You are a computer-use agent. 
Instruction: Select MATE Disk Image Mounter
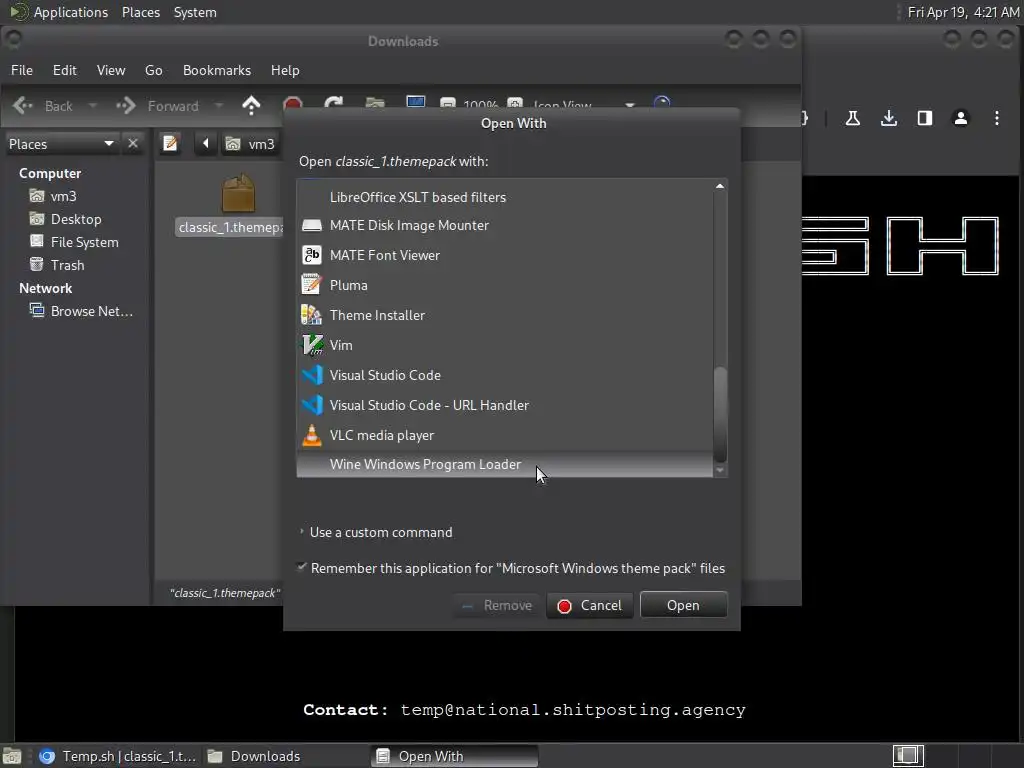click(505, 225)
